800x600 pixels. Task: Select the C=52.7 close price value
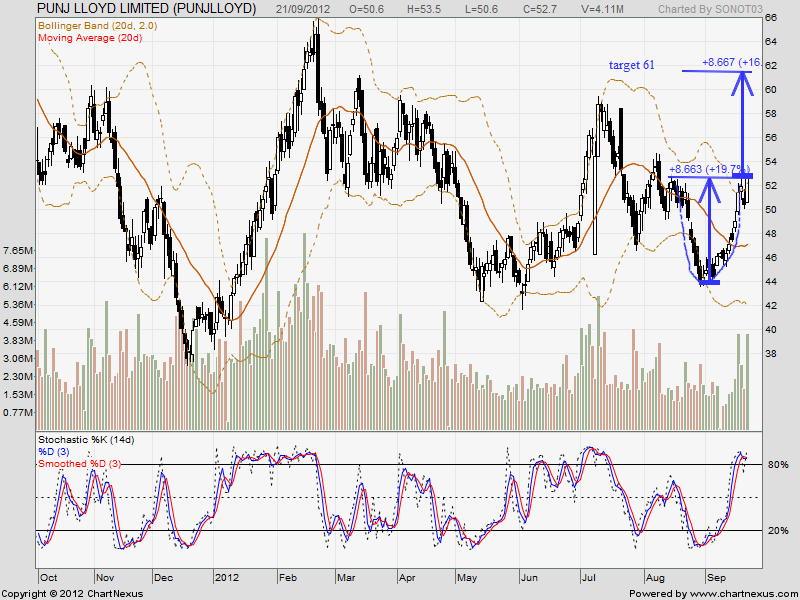click(540, 9)
